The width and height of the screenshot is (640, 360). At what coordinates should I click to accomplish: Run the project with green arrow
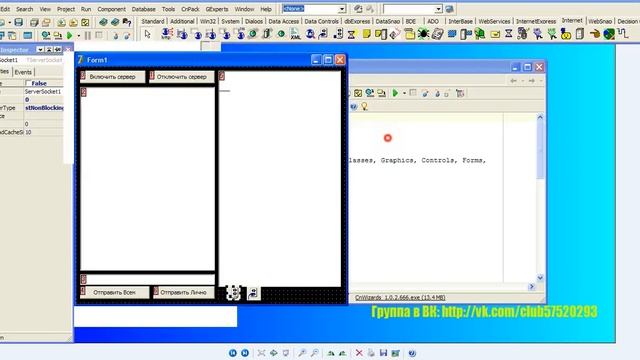tap(69, 36)
